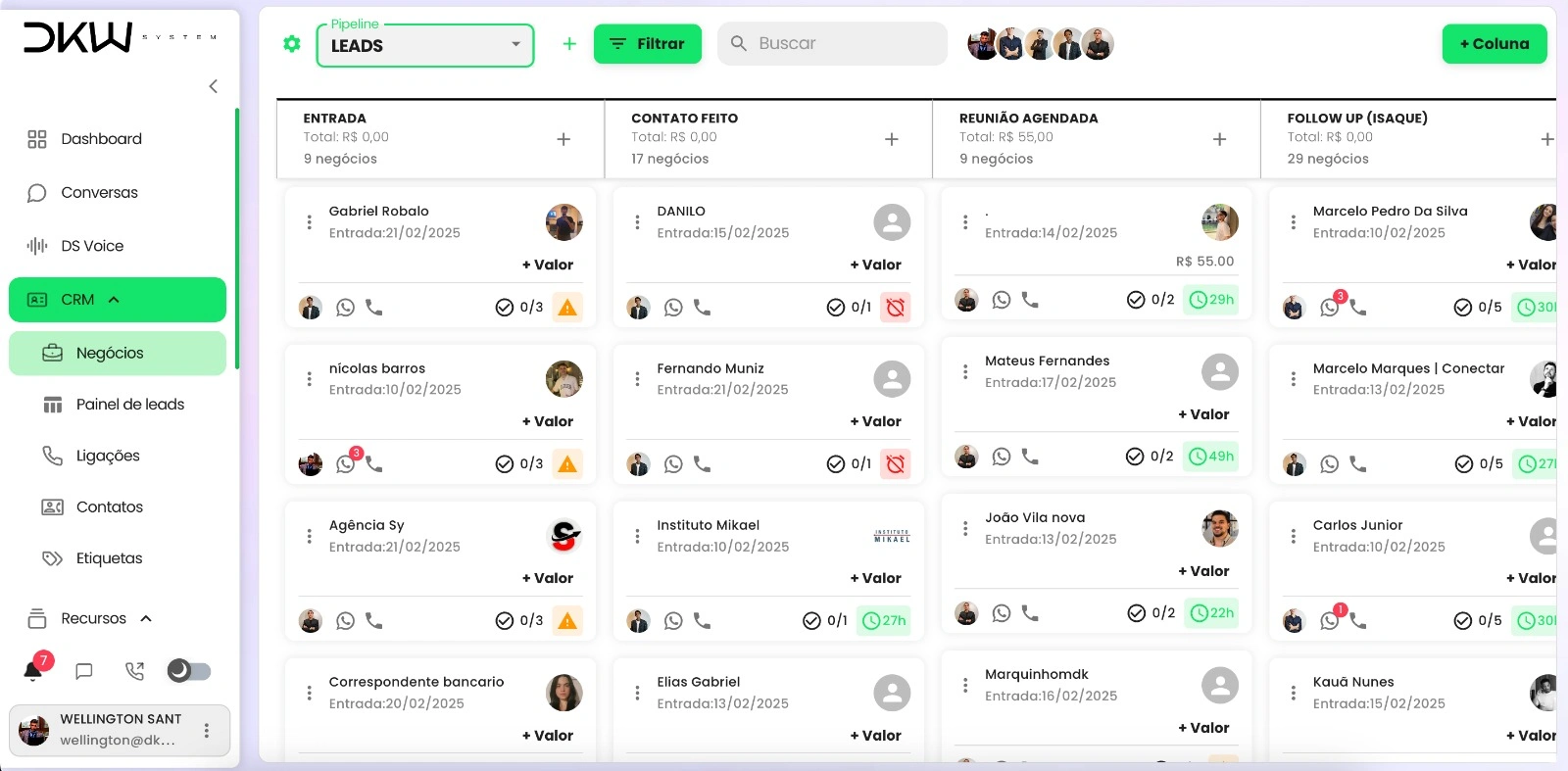Click the phone icon on DANILO's card
Screen dimensions: 1568x771
pyautogui.click(x=702, y=307)
